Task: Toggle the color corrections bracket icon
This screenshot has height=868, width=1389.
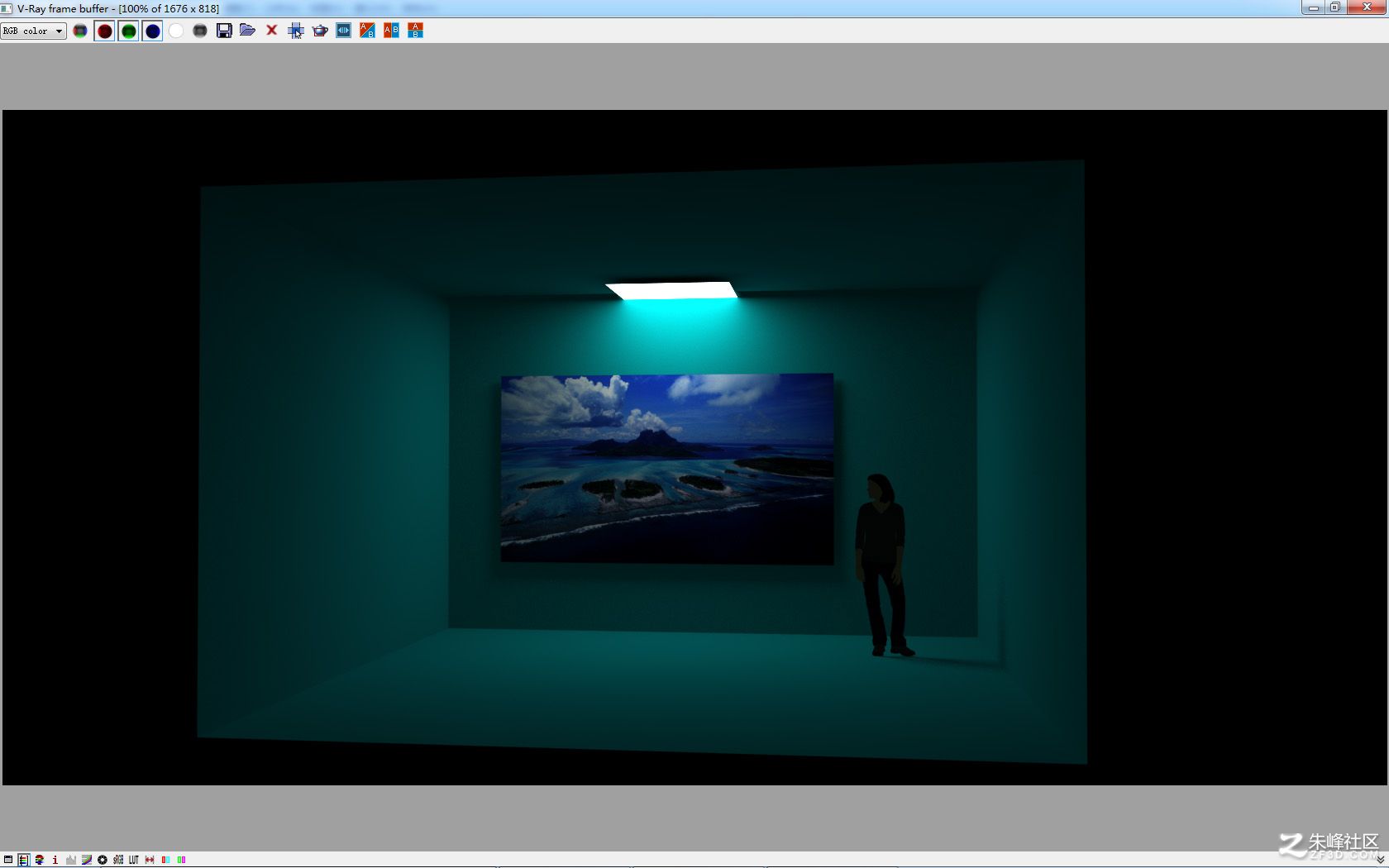Action: coord(23,860)
